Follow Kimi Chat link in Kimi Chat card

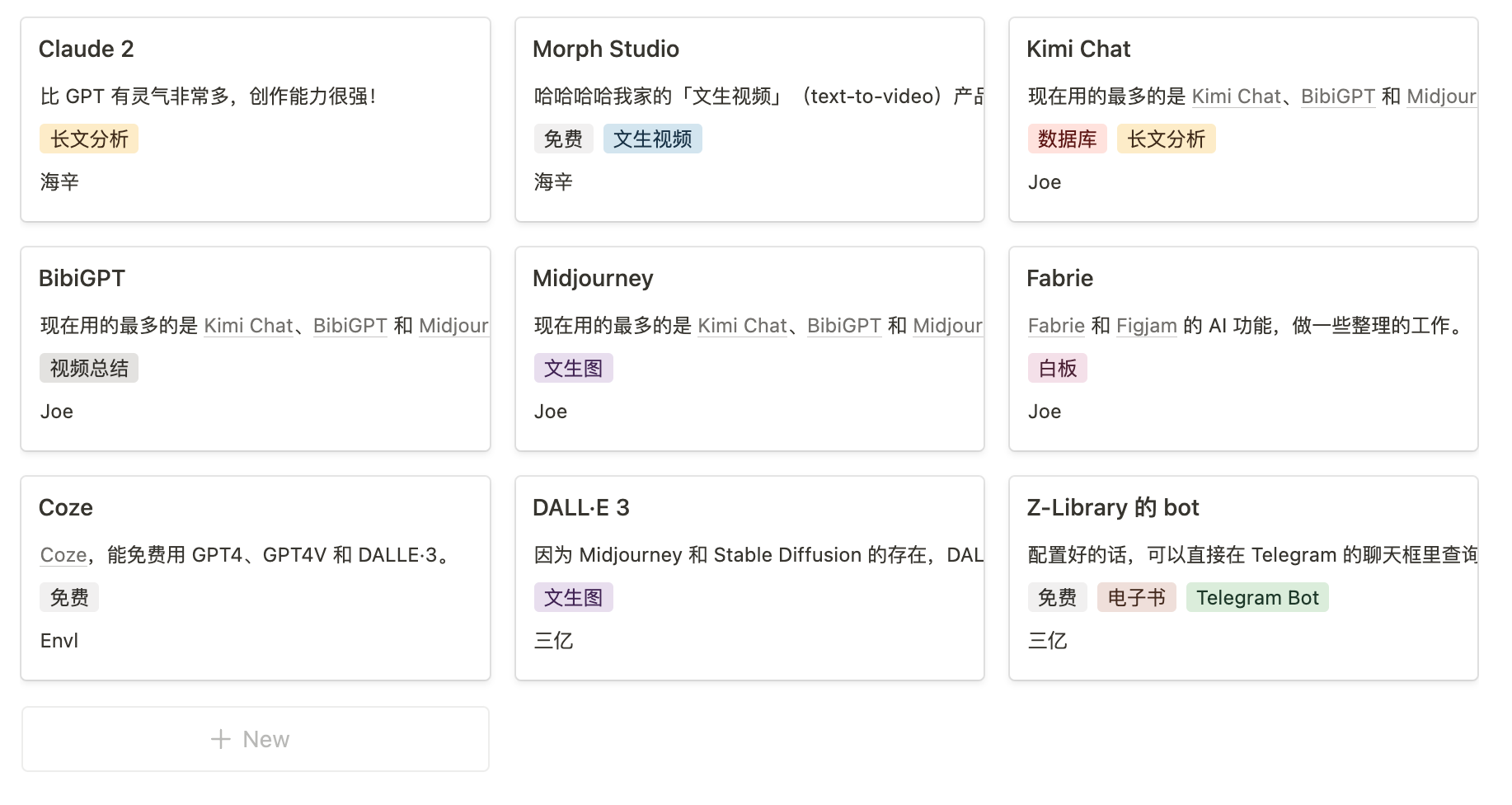coord(1236,97)
